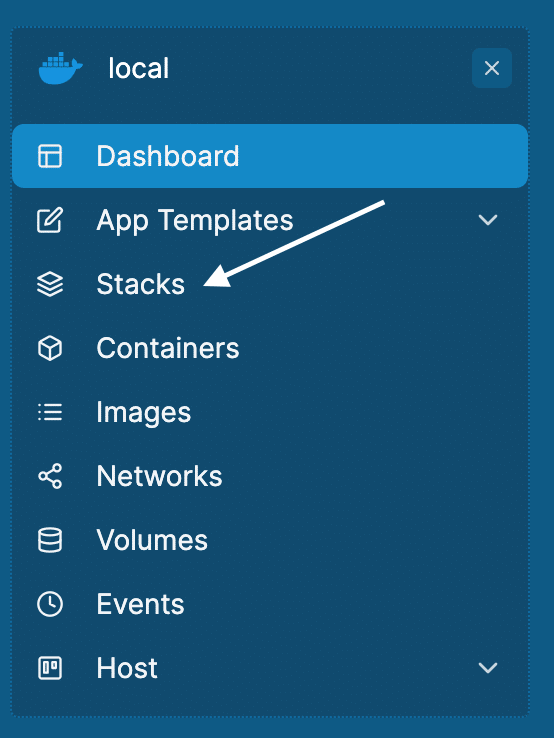Open the Volumes section
554x738 pixels.
pos(270,540)
